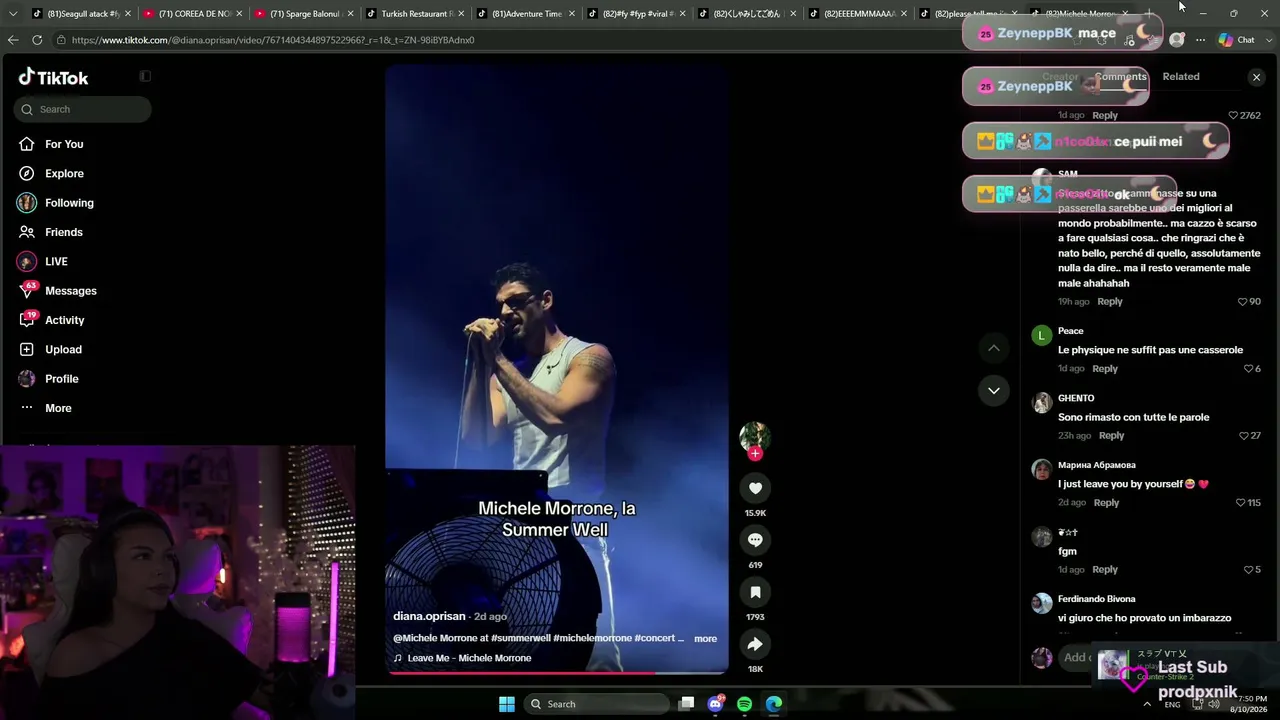Follow diana.oprisan with the red plus
Viewport: 1280px width, 720px height.
pyautogui.click(x=755, y=454)
